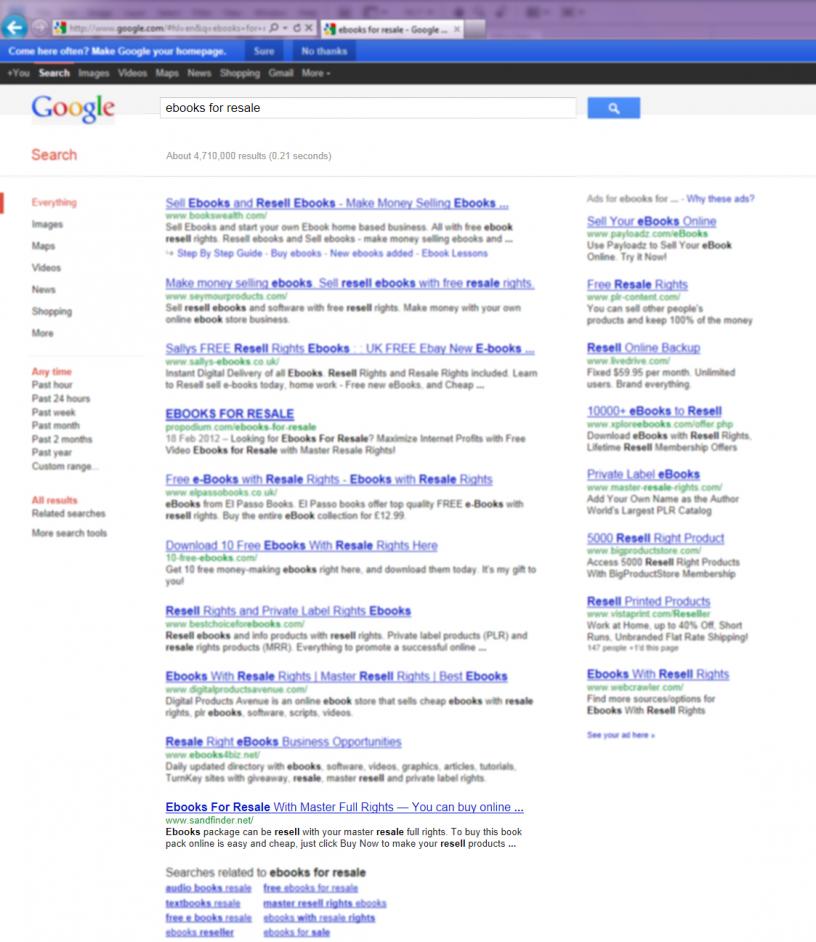
Task: Filter results by Images in the left sidebar
Action: click(47, 224)
